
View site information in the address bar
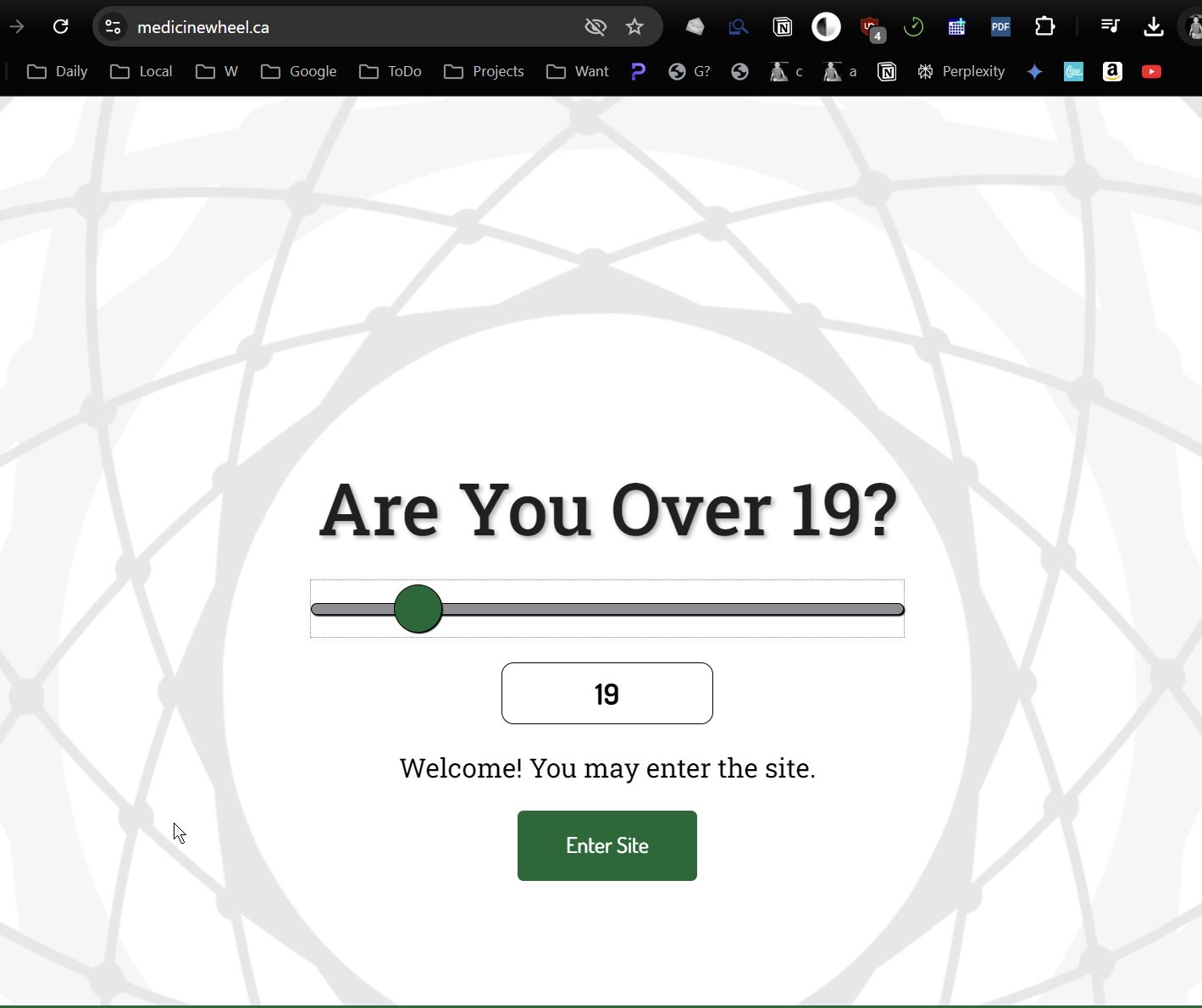pyautogui.click(x=114, y=27)
